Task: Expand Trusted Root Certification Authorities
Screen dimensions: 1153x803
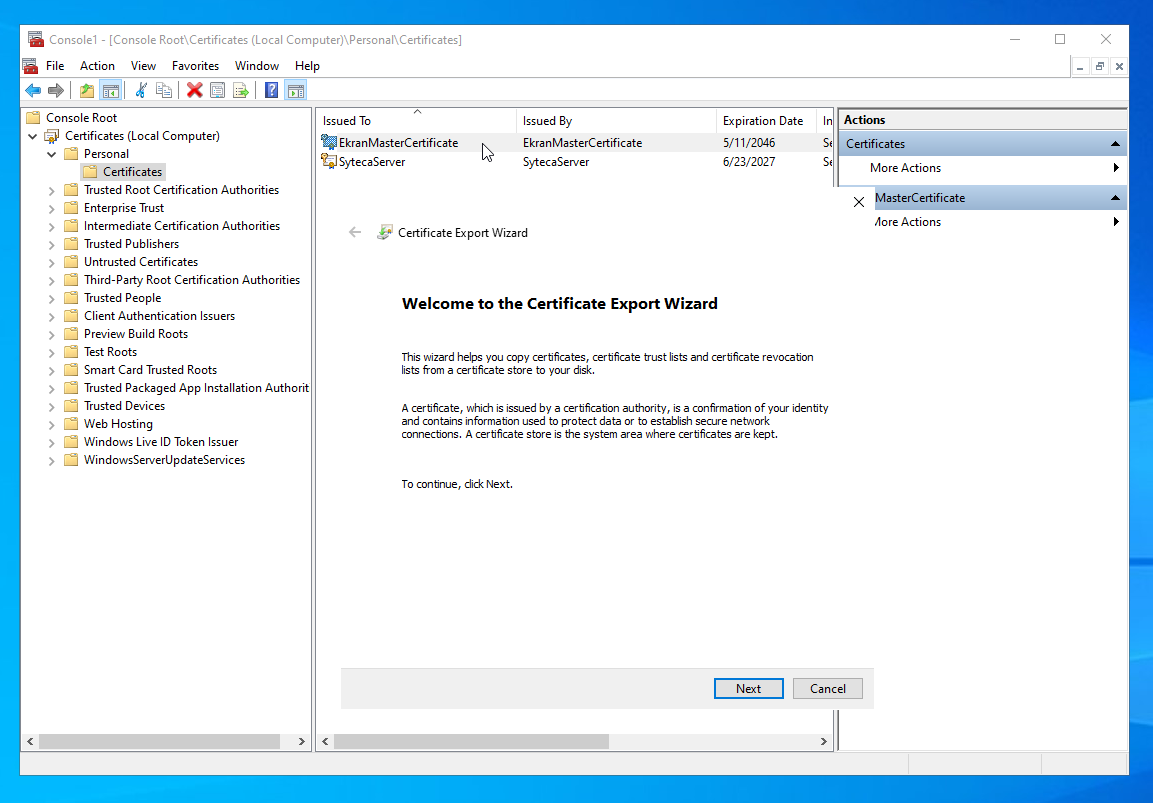Action: pyautogui.click(x=51, y=190)
